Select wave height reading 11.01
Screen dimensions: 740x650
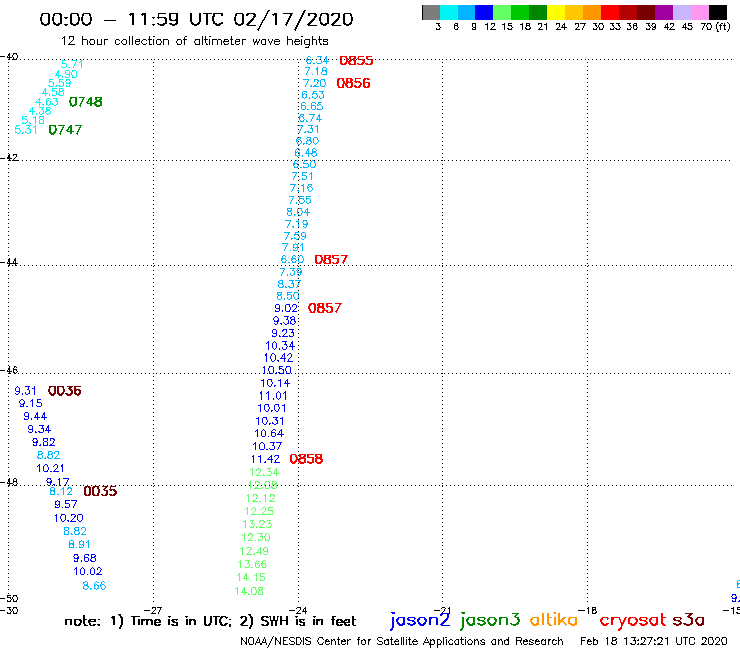(x=273, y=396)
